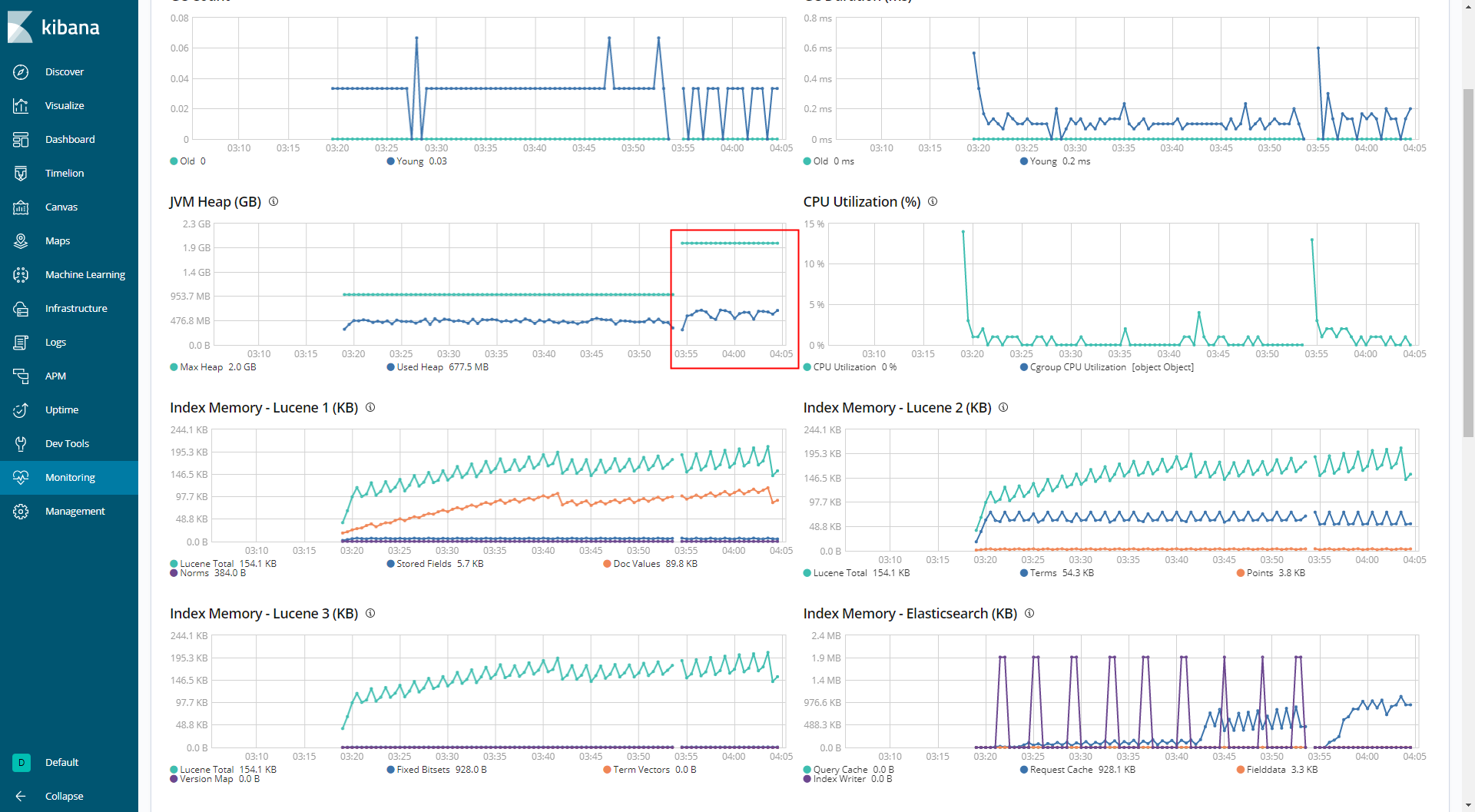Open the APM icon
This screenshot has width=1475, height=812.
21,376
